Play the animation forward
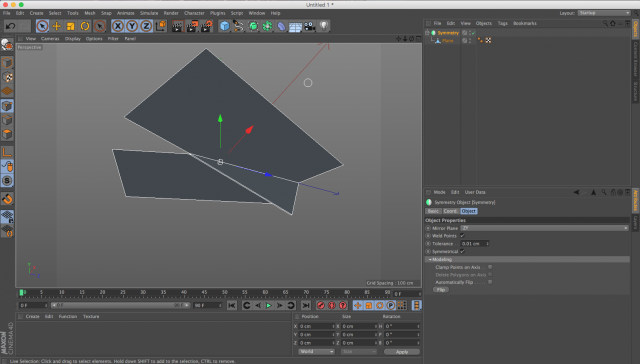Viewport: 640px width, 364px height. [269, 305]
